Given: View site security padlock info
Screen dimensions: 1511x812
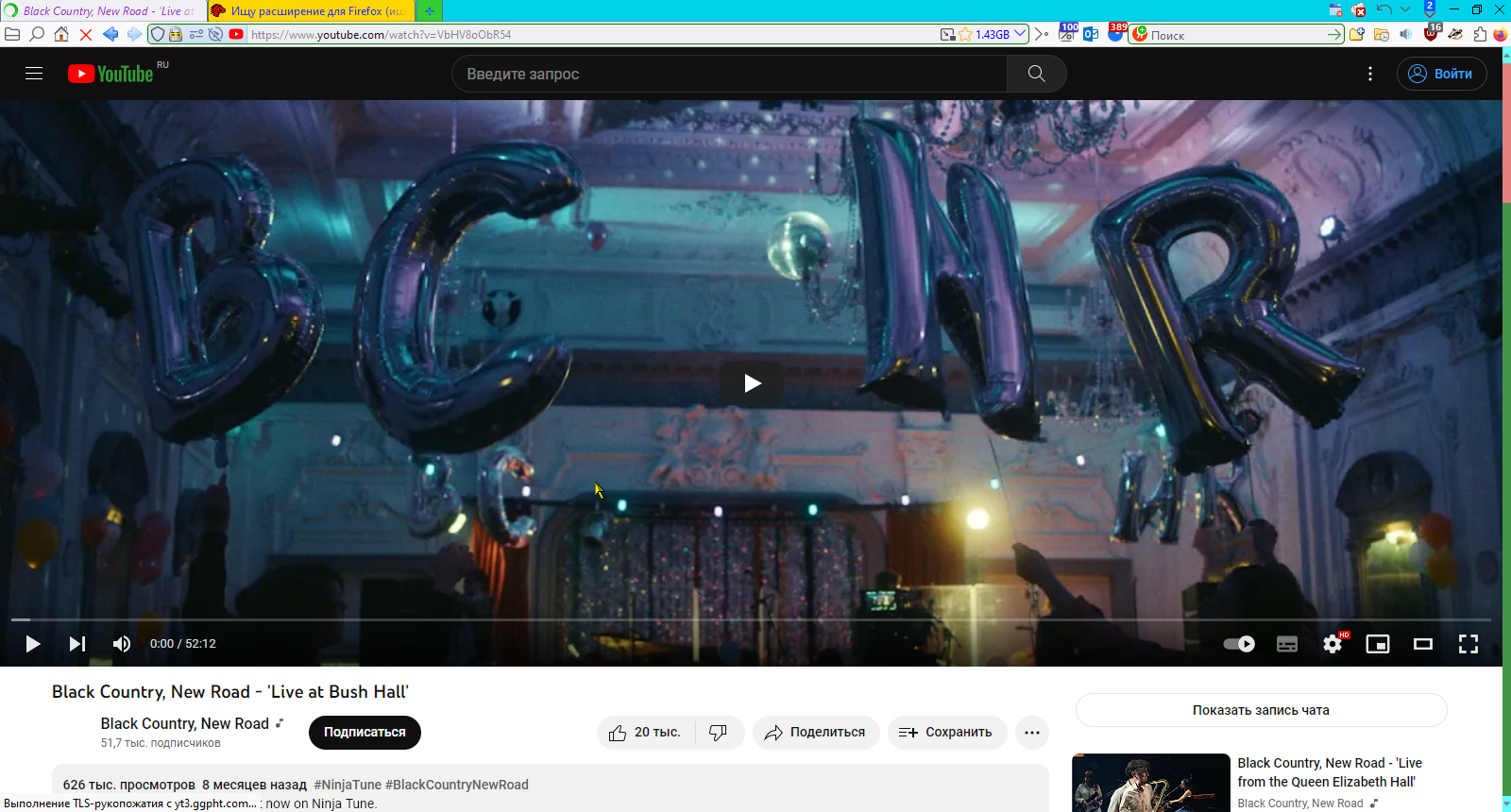Looking at the screenshot, I should point(176,34).
